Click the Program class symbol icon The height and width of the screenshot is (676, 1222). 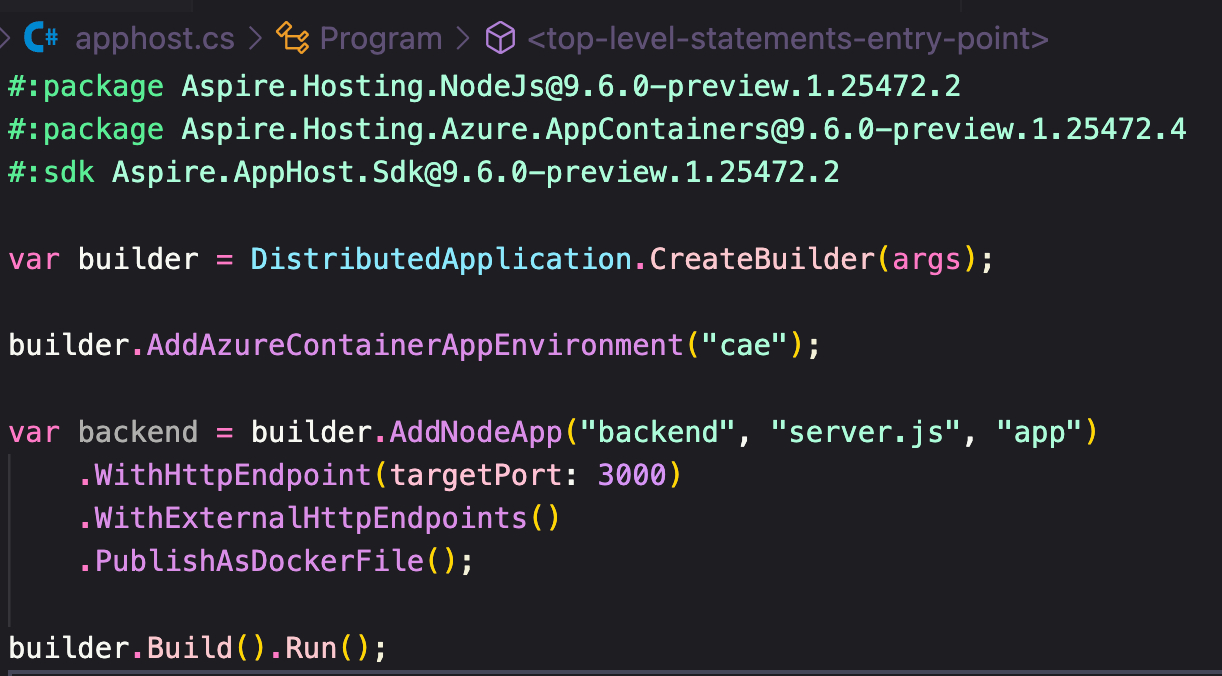tap(293, 39)
